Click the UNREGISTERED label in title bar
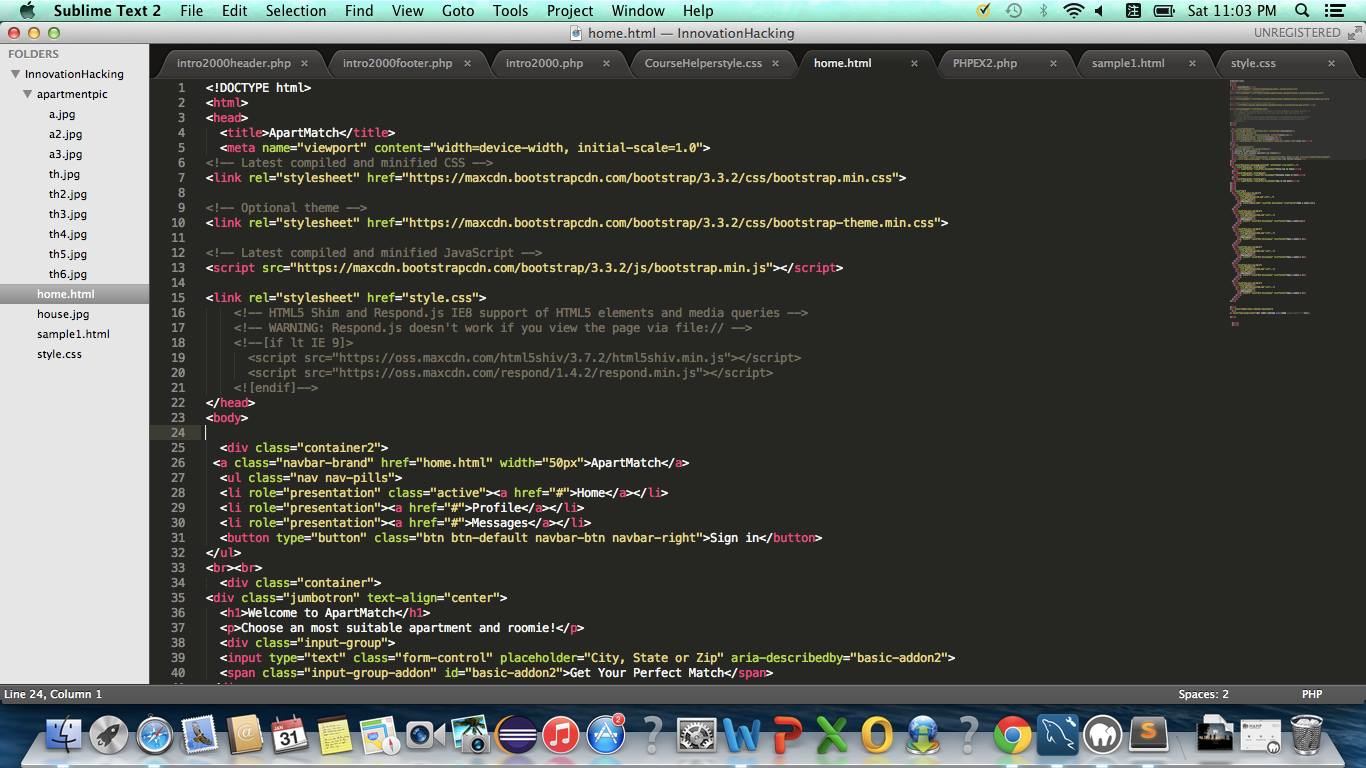Viewport: 1366px width, 768px height. [x=1297, y=33]
